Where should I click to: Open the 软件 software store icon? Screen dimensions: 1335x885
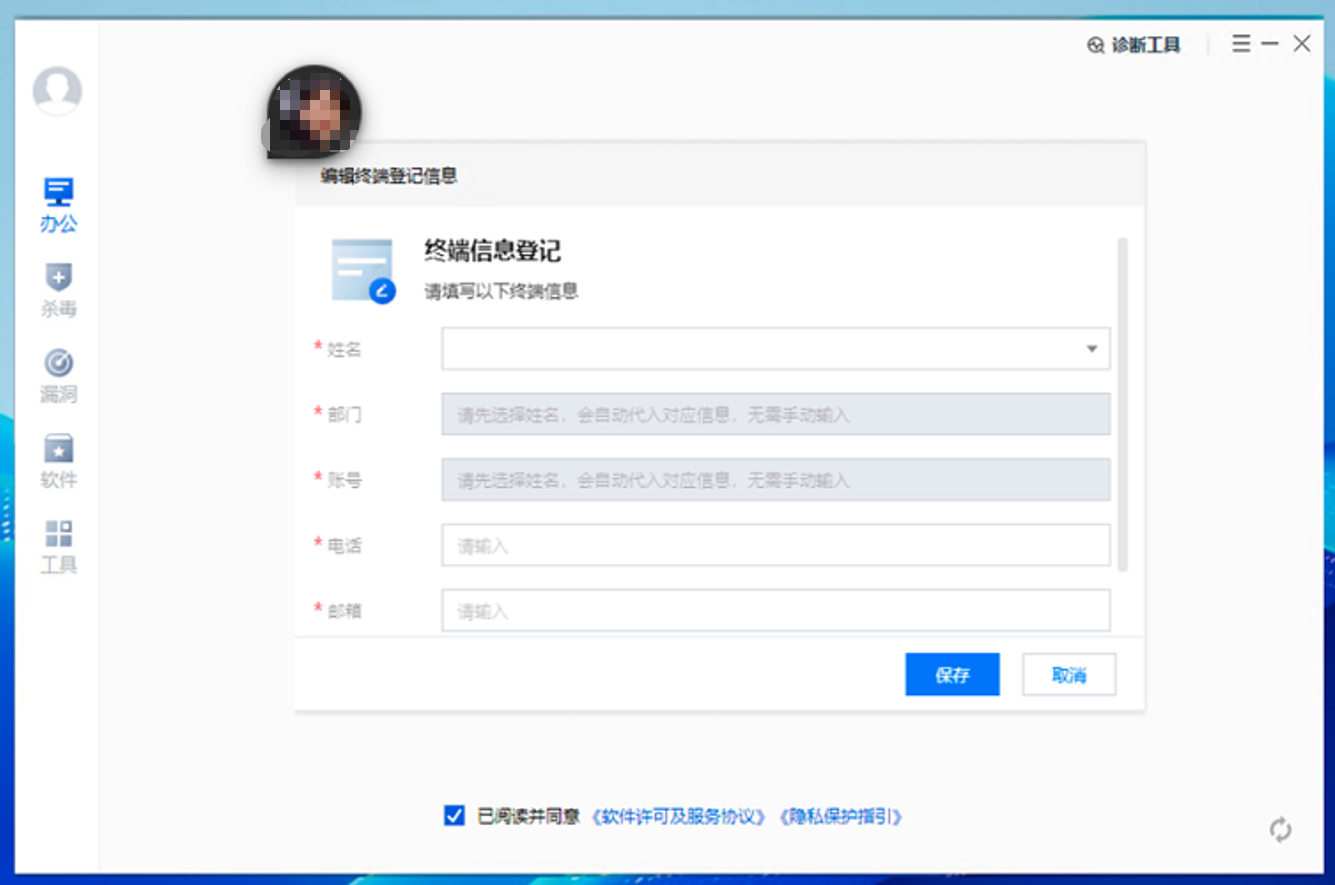(58, 449)
